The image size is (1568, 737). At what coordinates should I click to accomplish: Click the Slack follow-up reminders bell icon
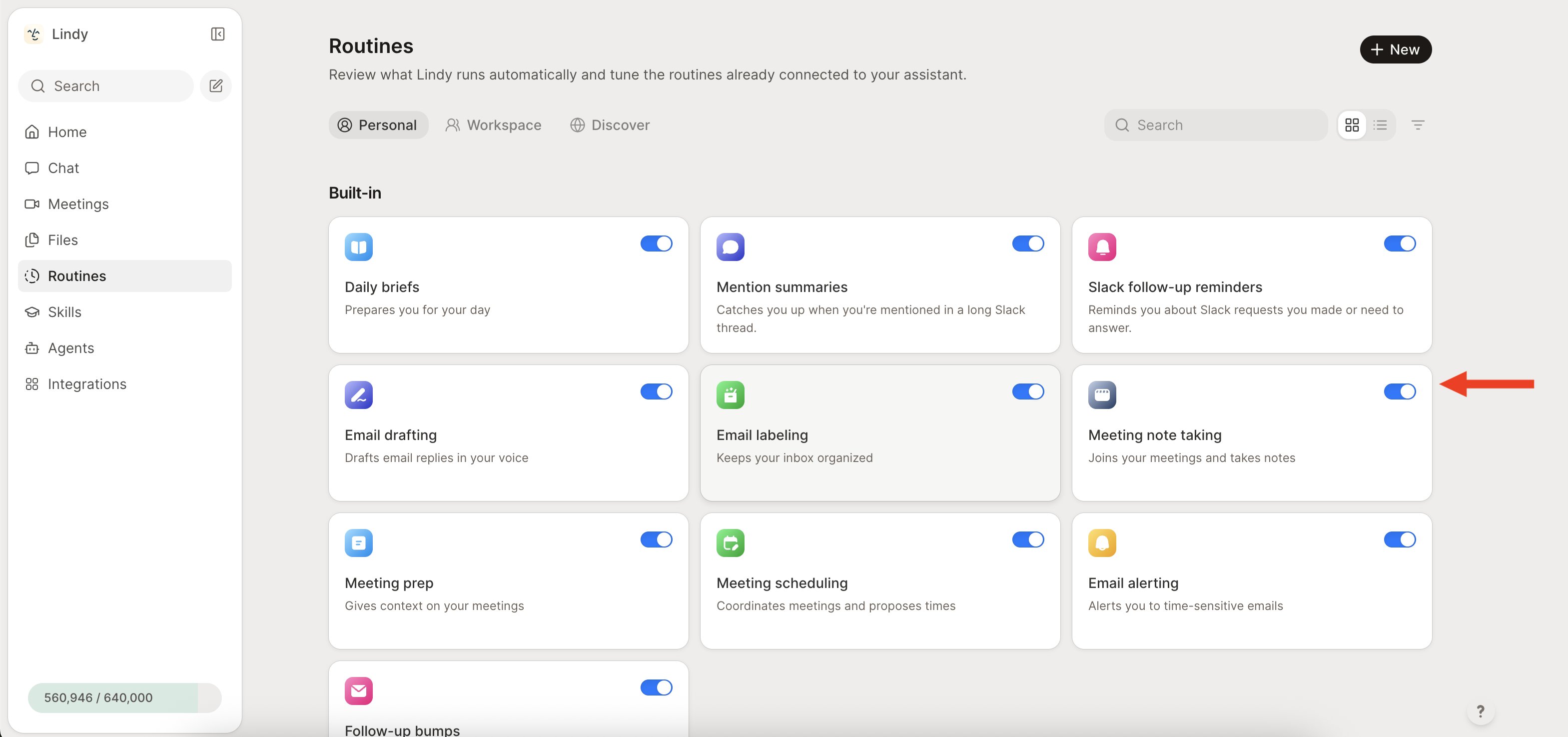1102,246
